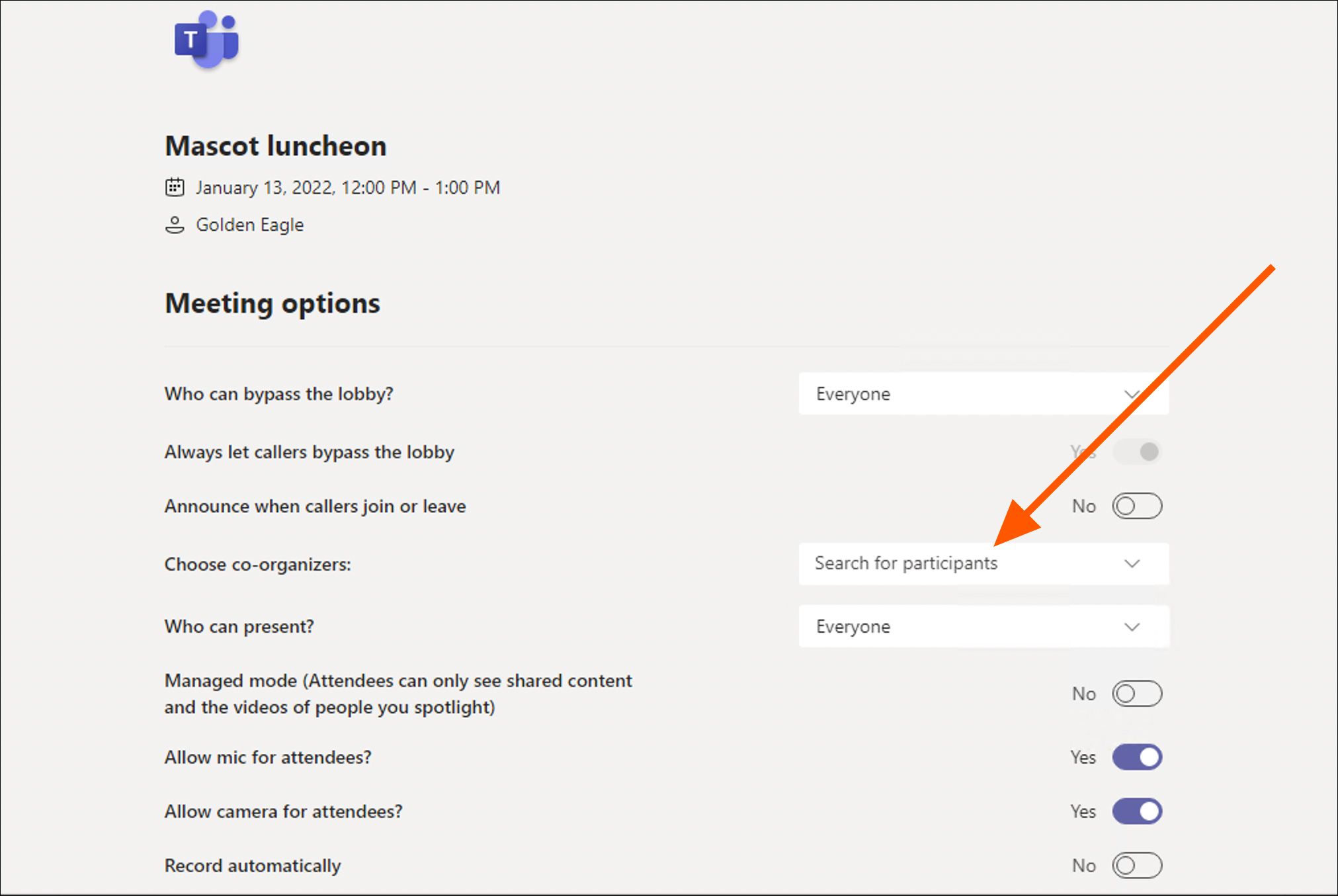Click the Microsoft Teams logo
This screenshot has width=1338, height=896.
coord(206,40)
